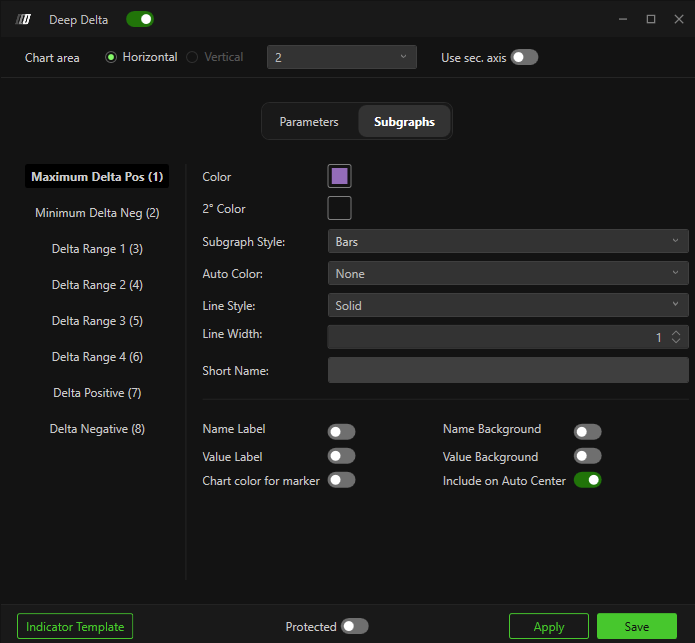Click the Line Width stepper arrows
This screenshot has width=695, height=643.
[x=676, y=338]
